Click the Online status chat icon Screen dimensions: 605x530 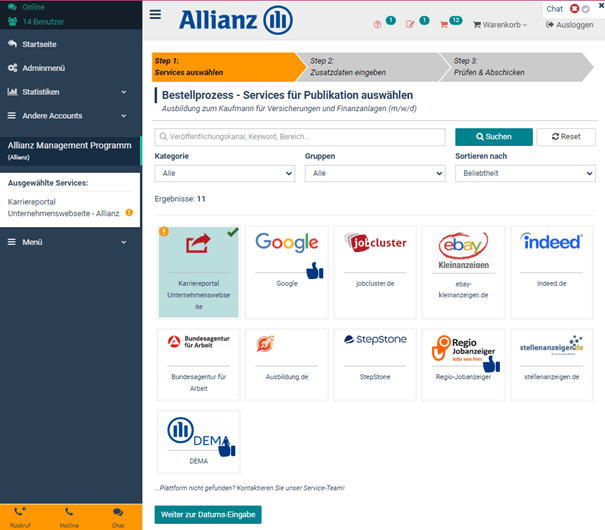point(12,7)
